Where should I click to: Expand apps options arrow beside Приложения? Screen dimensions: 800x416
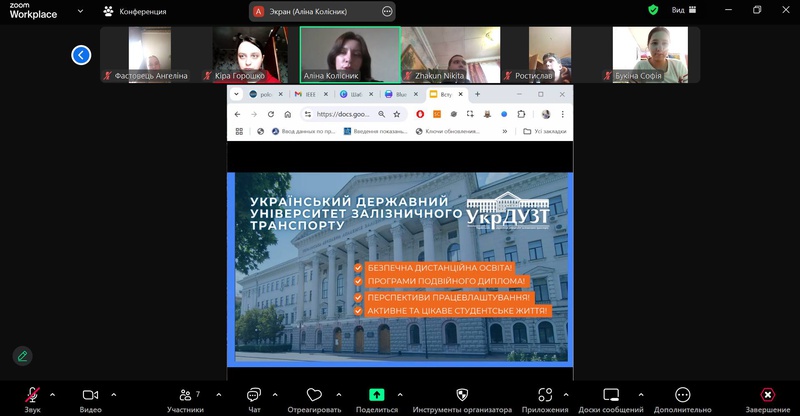[x=566, y=395]
